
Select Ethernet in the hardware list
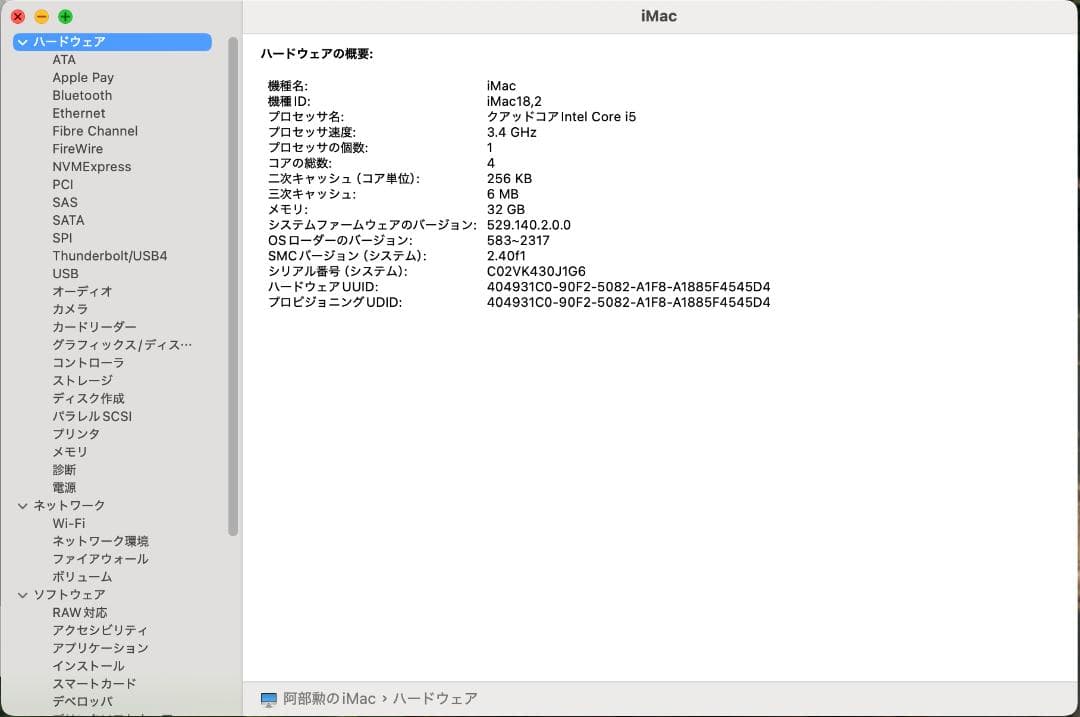coord(79,113)
